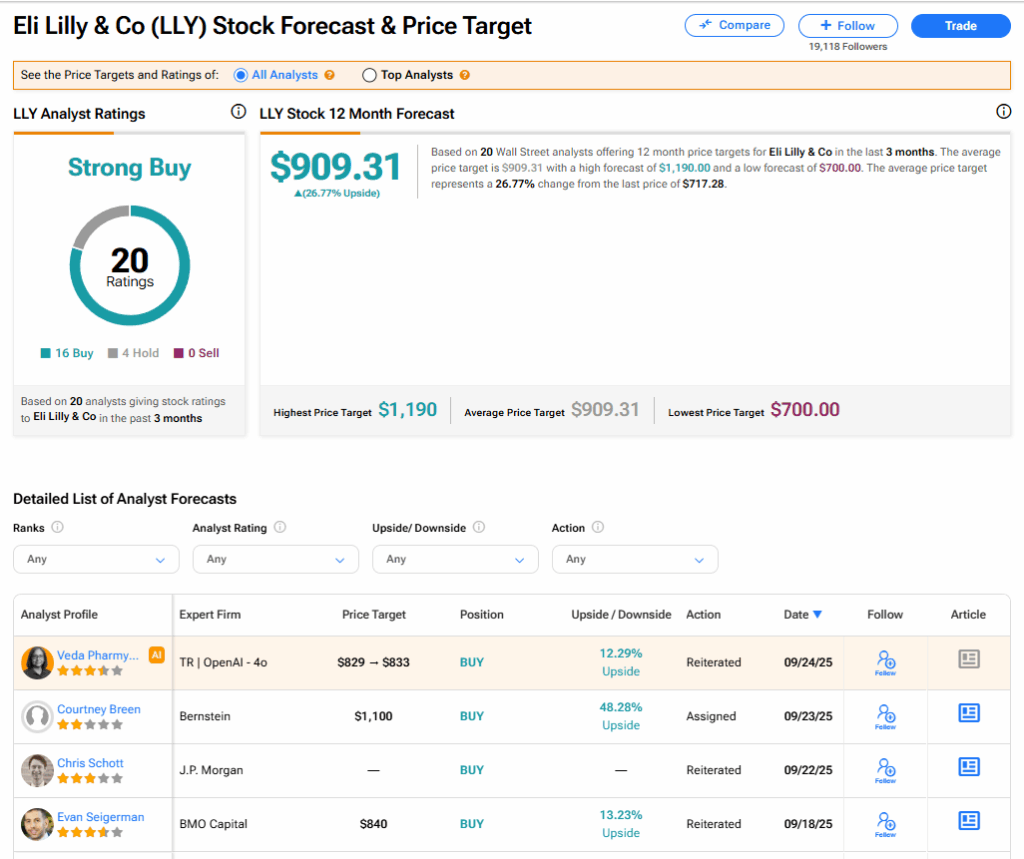Open the Ranks dropdown
Screen dimensions: 1024x859
(x=96, y=560)
